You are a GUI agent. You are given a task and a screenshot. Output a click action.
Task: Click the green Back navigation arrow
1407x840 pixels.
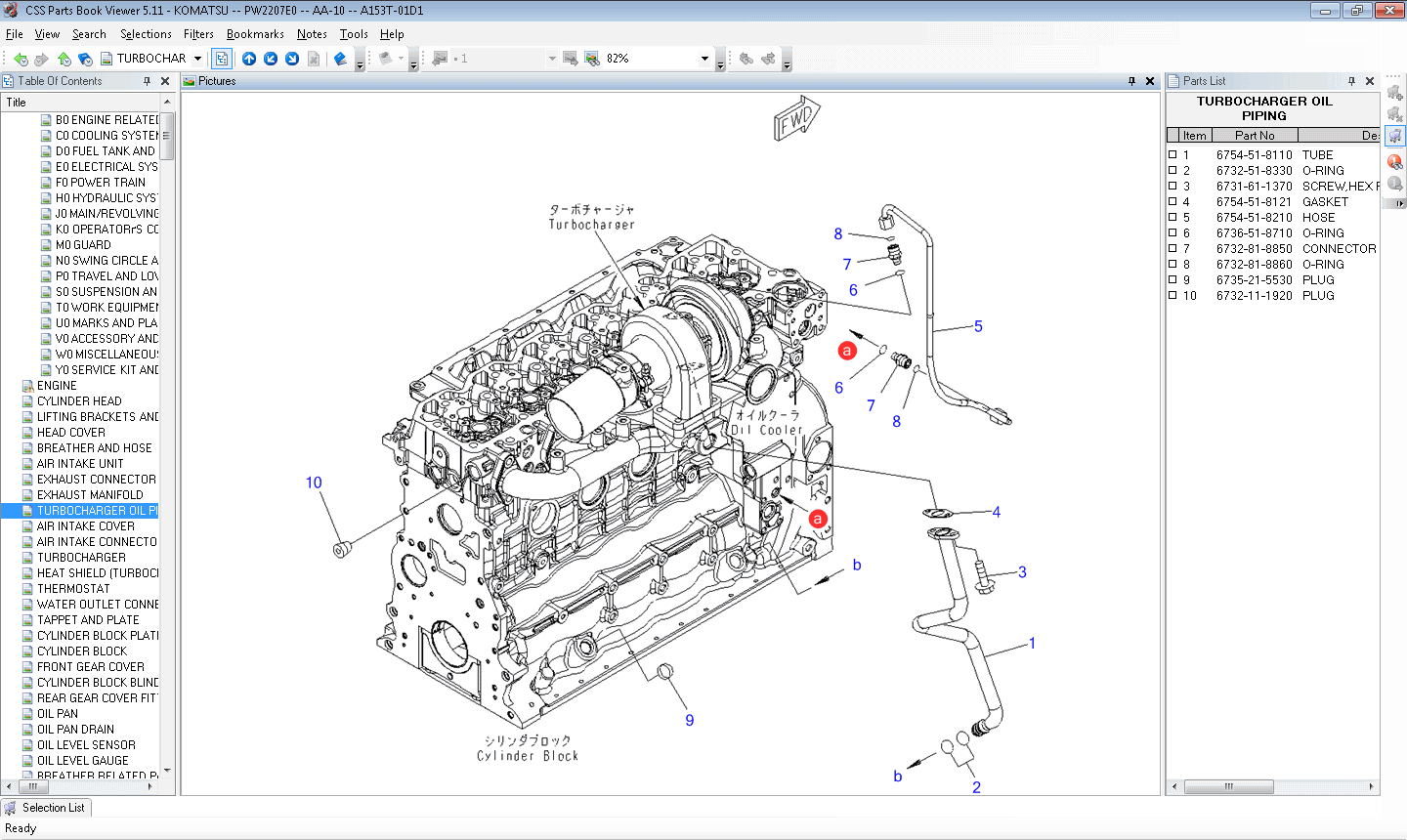click(20, 59)
